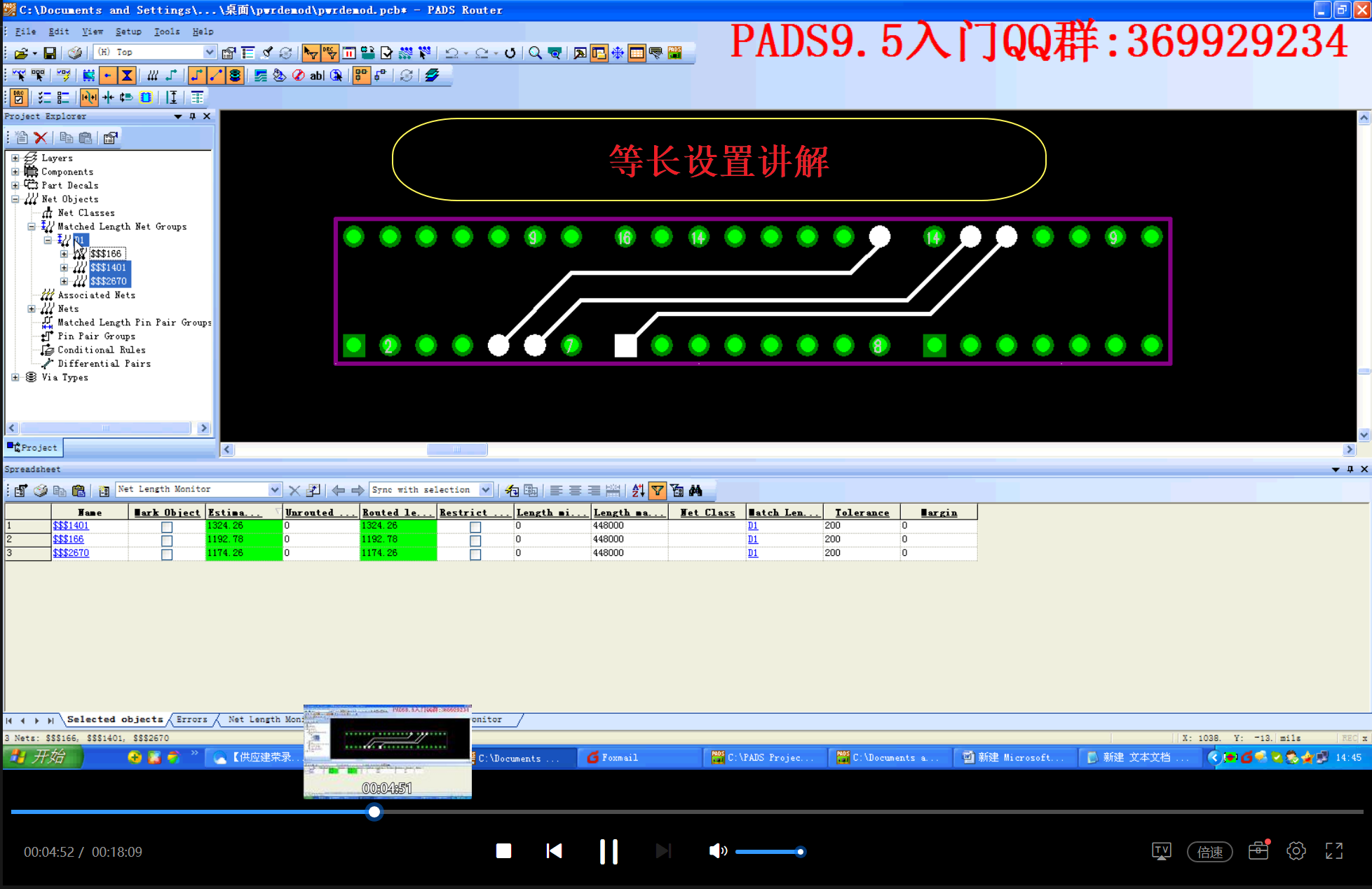Expand the Part Decals tree node

(x=15, y=185)
